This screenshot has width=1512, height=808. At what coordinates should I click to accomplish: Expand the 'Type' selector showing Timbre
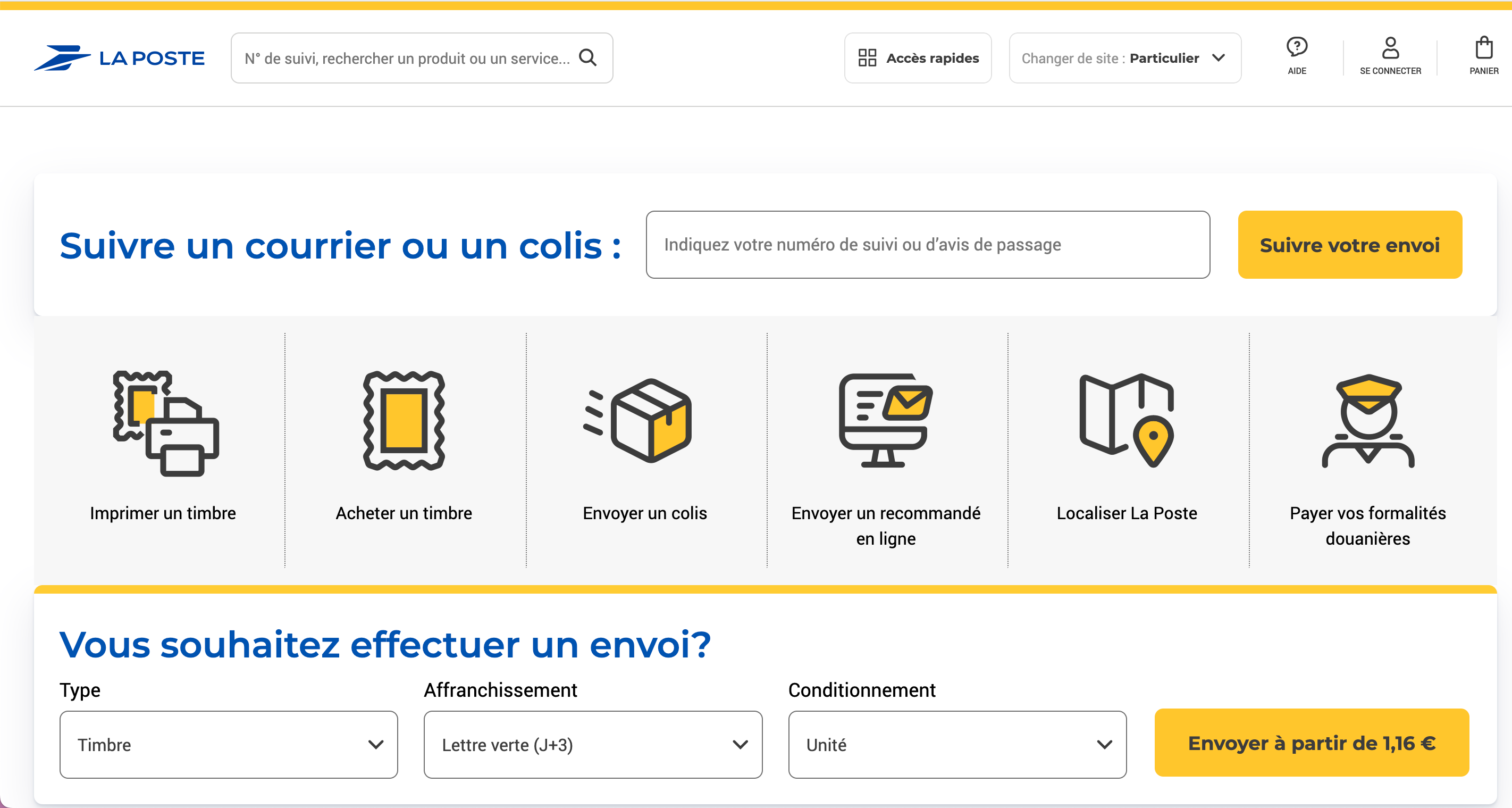click(x=228, y=744)
